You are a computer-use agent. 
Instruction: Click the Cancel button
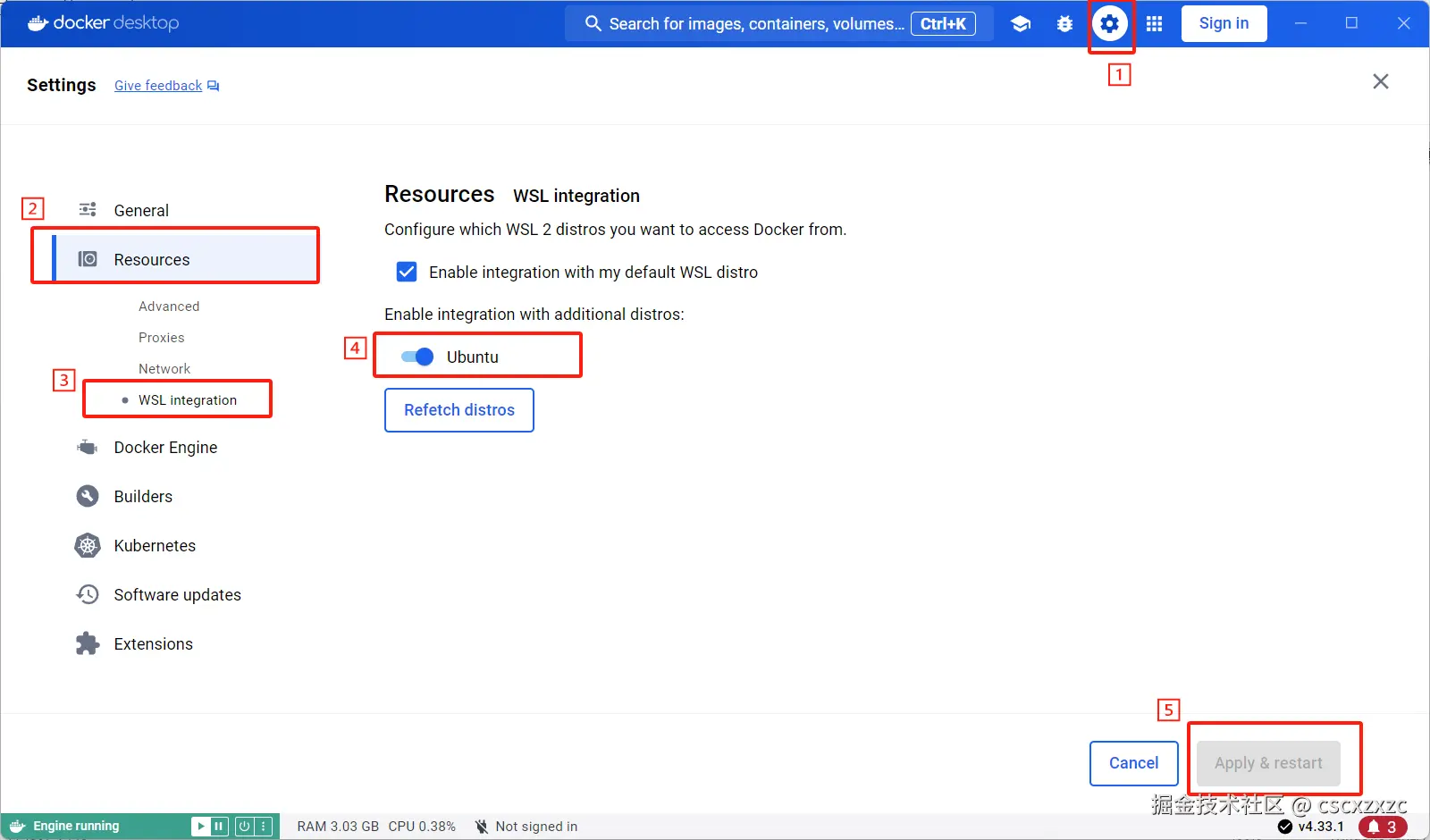click(x=1134, y=763)
